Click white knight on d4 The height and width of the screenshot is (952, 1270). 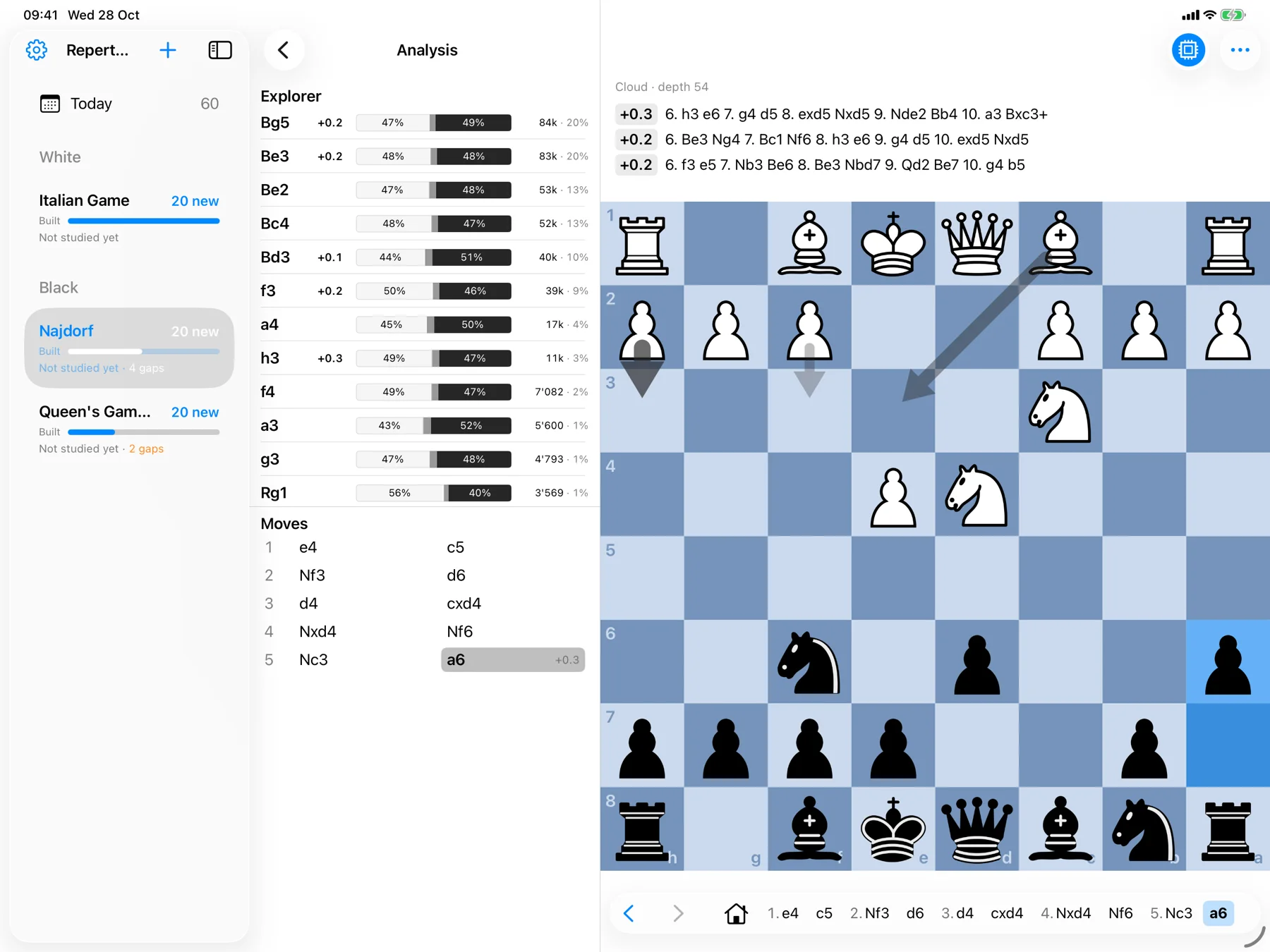pos(977,495)
